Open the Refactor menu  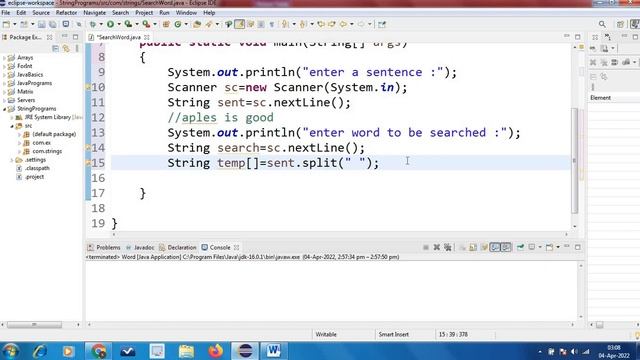pyautogui.click(x=66, y=13)
